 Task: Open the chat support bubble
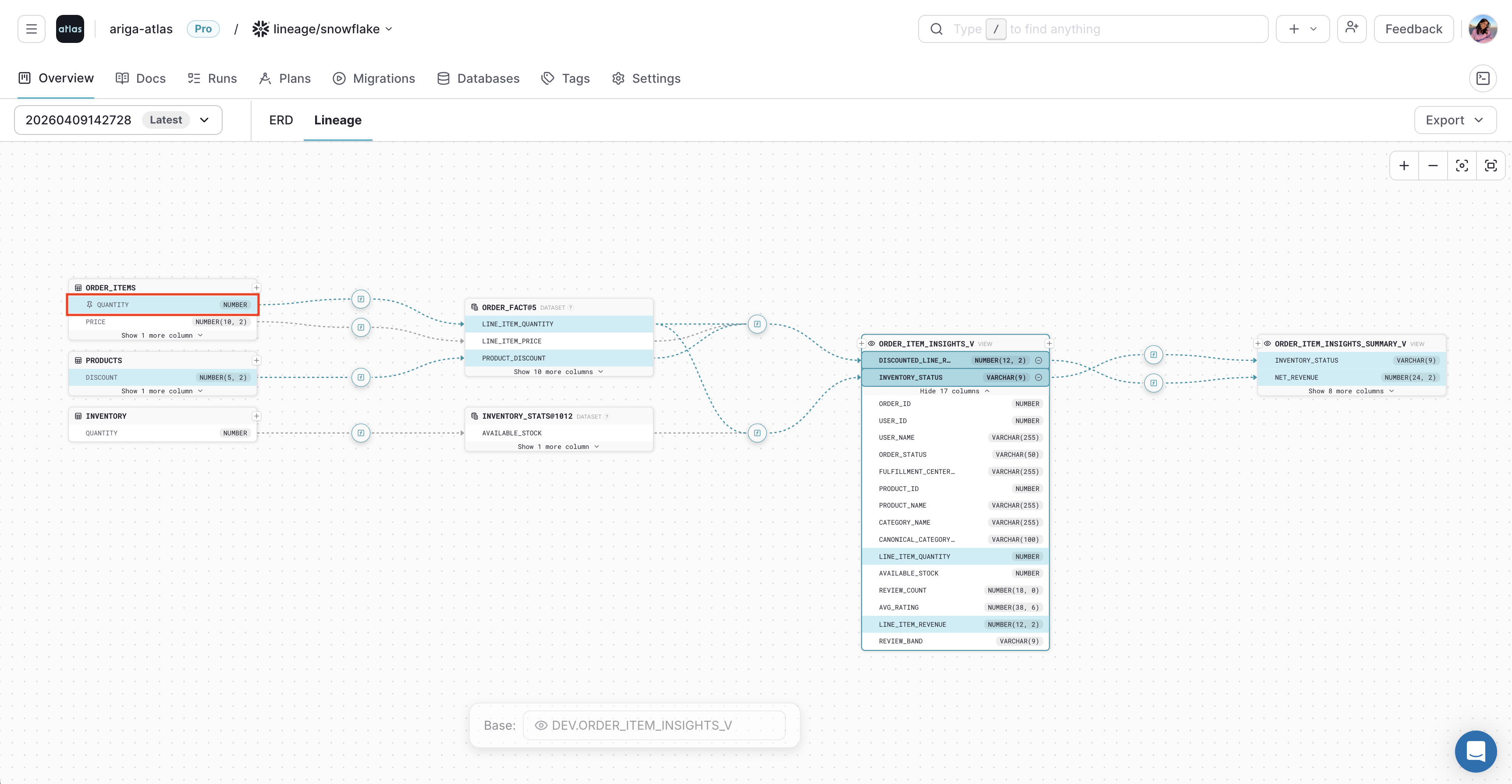[1476, 751]
